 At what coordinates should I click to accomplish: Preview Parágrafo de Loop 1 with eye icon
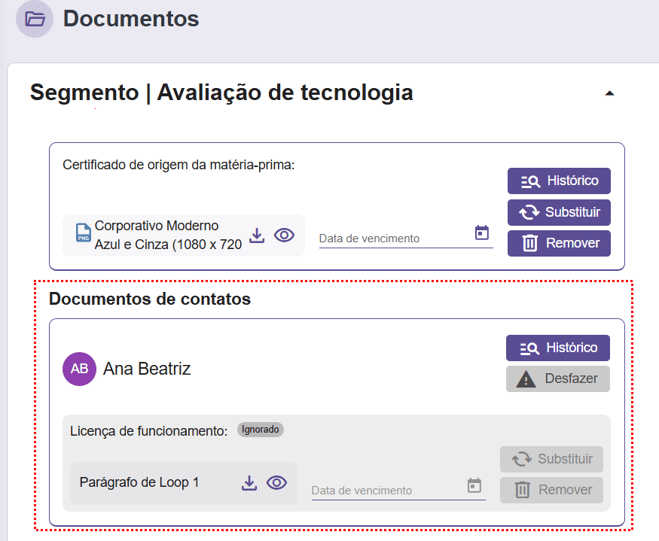pos(277,483)
